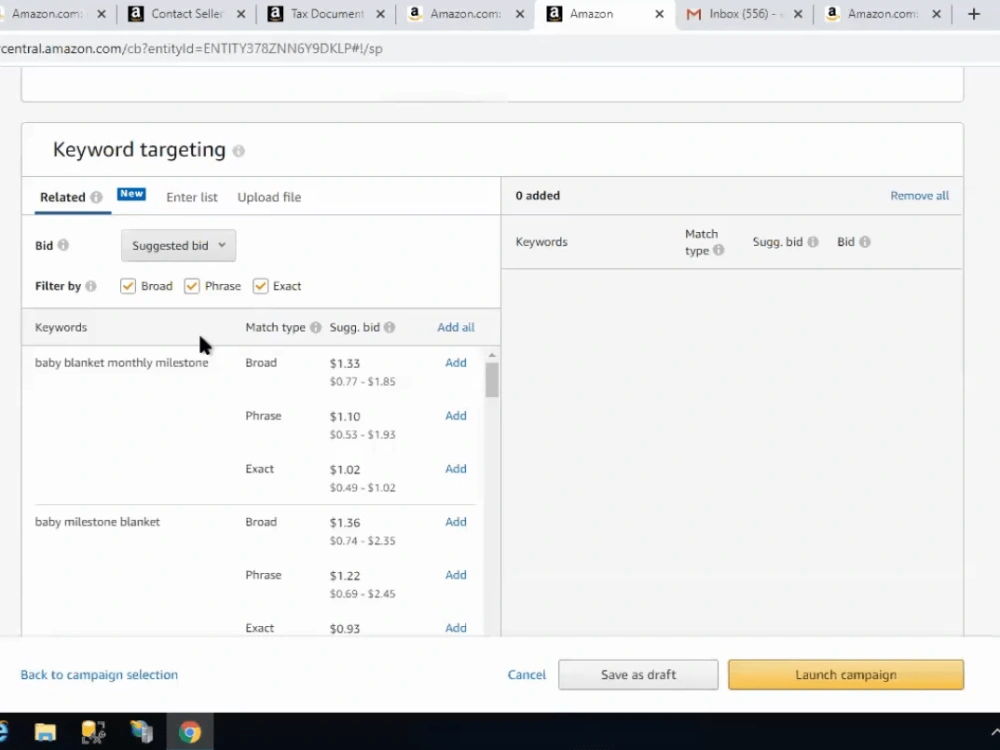1000x750 pixels.
Task: Click keyword text baby blanket monthly milestone
Action: click(121, 362)
